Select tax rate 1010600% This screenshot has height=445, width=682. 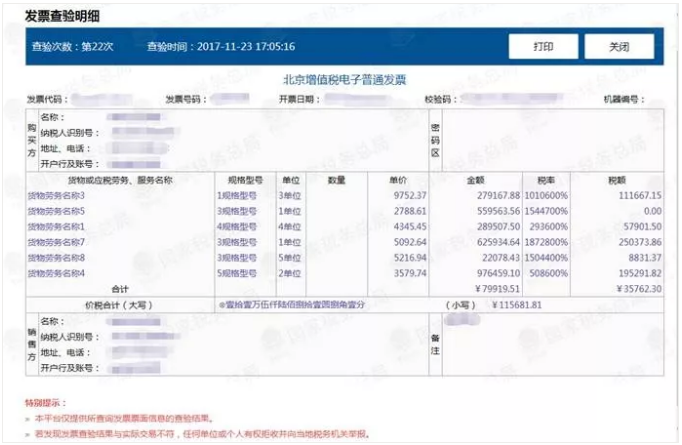pyautogui.click(x=546, y=196)
